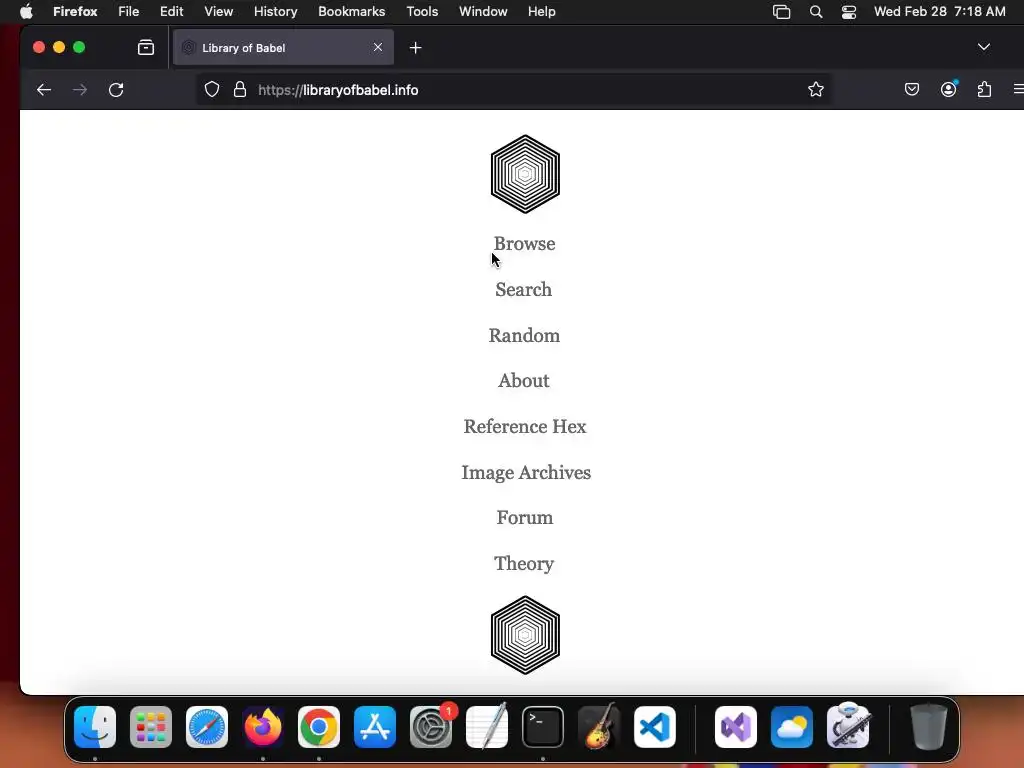Viewport: 1024px width, 768px height.
Task: Open Finder from the dock
Action: (95, 727)
